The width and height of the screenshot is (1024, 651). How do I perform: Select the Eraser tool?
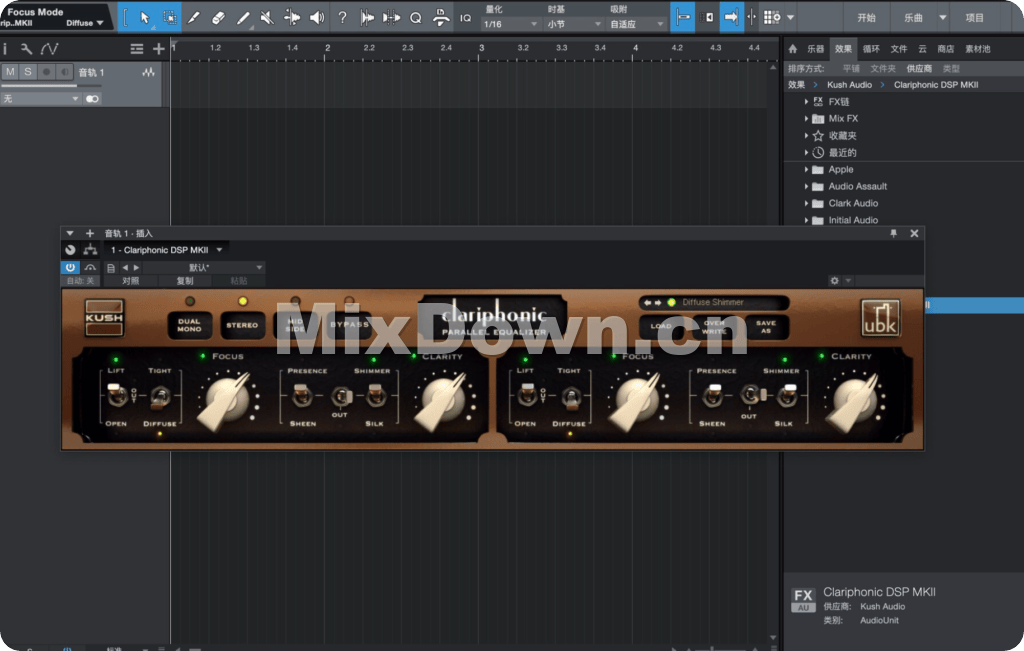click(218, 18)
